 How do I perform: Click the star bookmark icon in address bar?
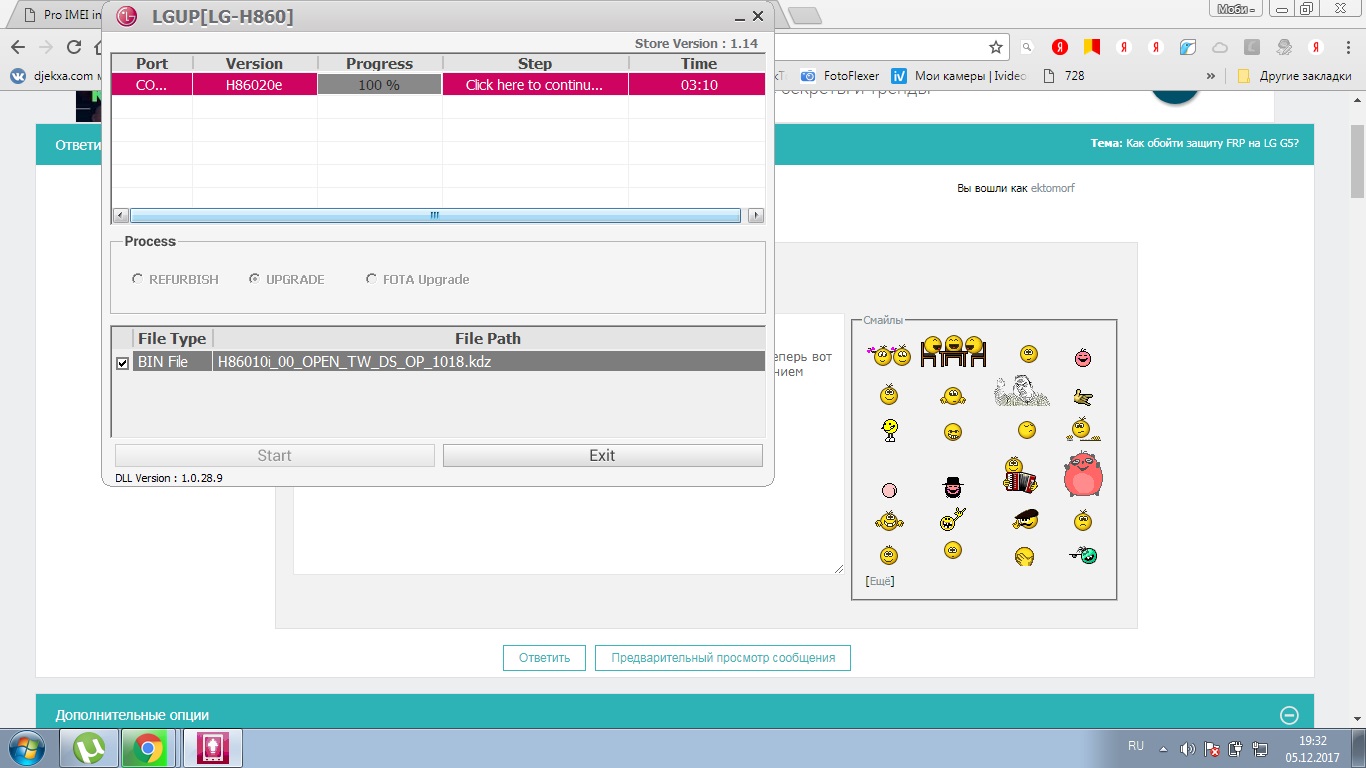[x=995, y=47]
